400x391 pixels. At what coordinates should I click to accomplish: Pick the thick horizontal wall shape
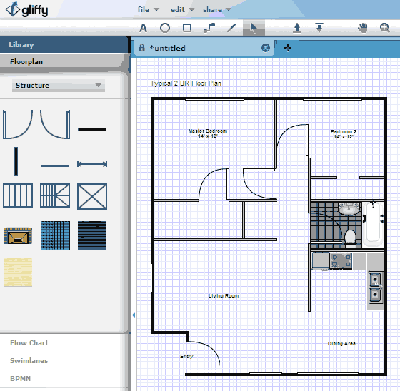[92, 129]
